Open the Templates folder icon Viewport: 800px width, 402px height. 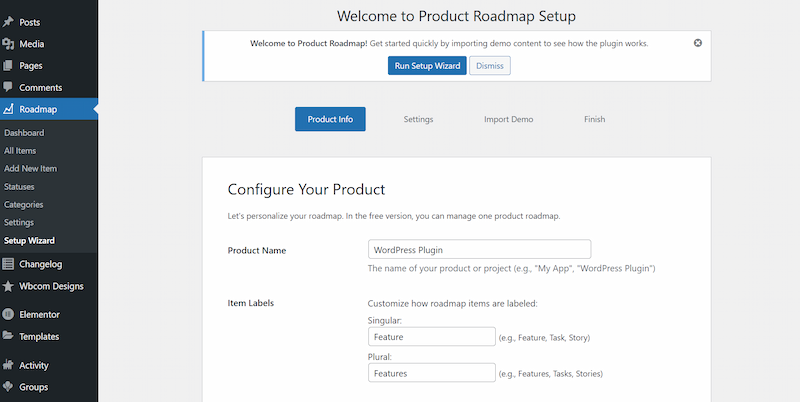pyautogui.click(x=9, y=337)
